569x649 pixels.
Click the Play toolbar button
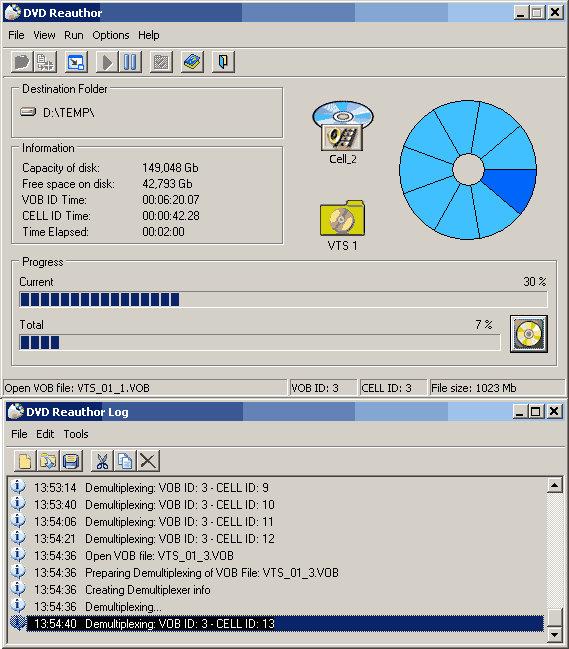(108, 62)
